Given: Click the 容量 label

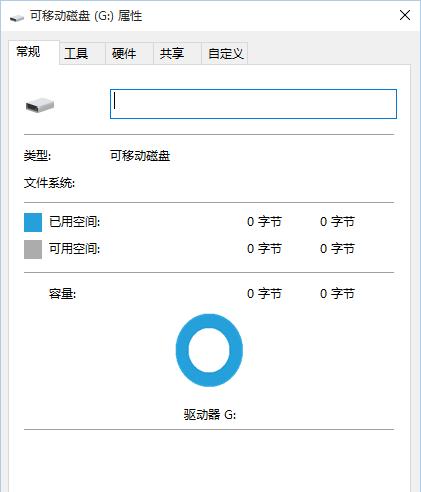Looking at the screenshot, I should point(62,294).
